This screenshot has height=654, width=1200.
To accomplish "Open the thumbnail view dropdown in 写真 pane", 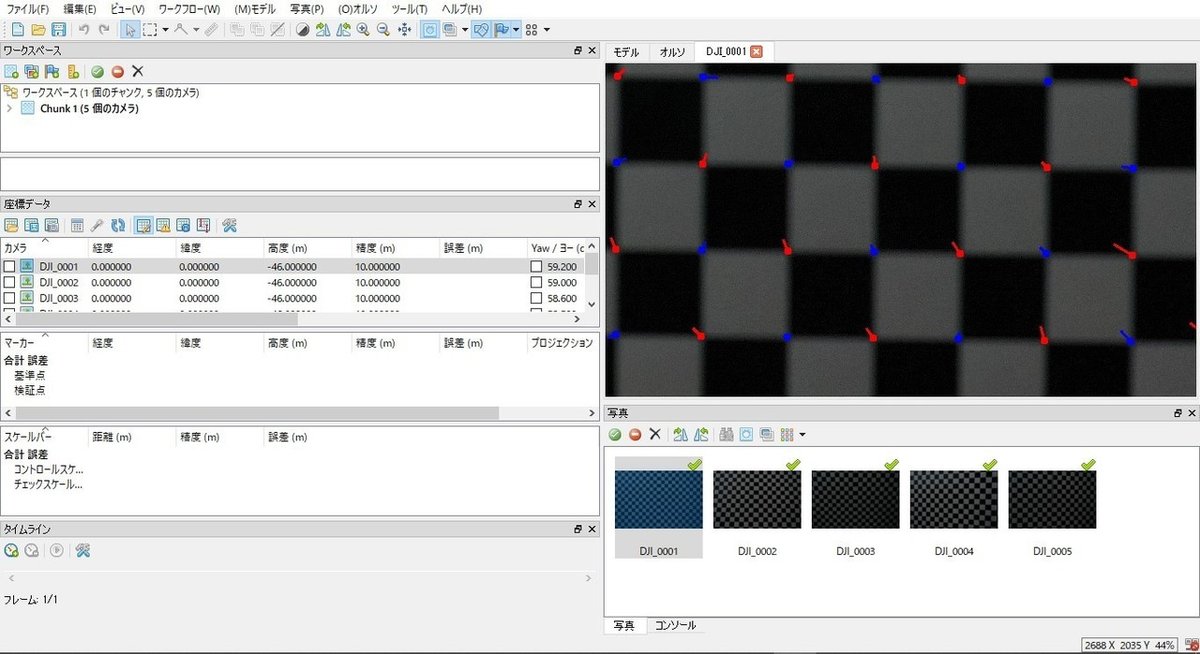I will [803, 434].
